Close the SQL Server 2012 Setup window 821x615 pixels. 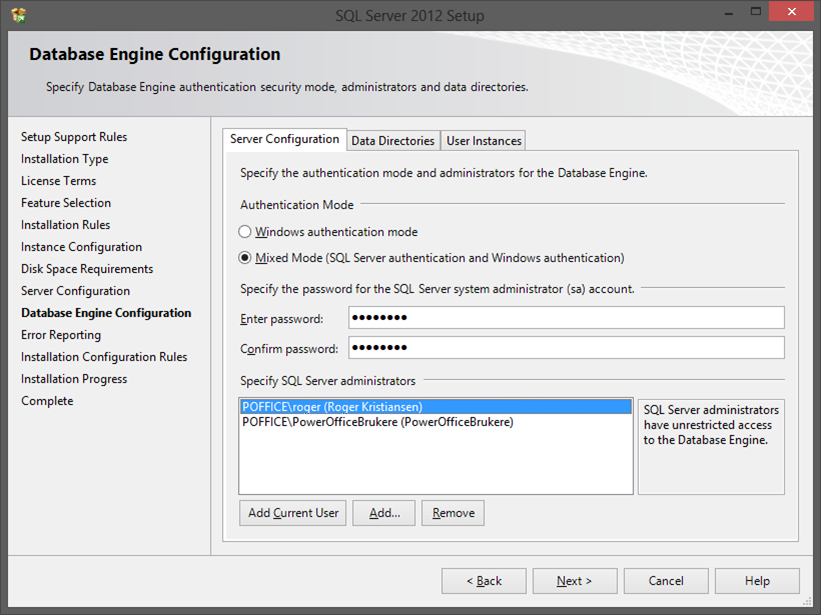(791, 12)
